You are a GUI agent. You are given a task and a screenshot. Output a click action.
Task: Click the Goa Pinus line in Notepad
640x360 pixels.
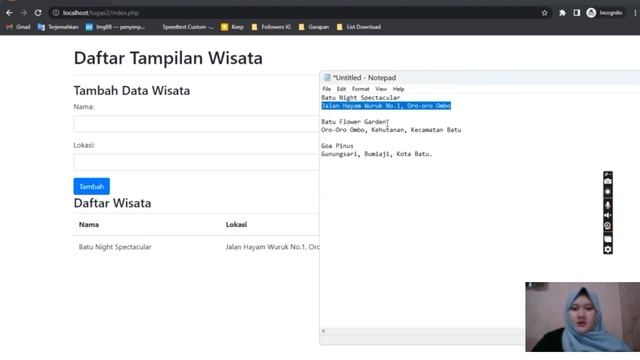pos(337,146)
